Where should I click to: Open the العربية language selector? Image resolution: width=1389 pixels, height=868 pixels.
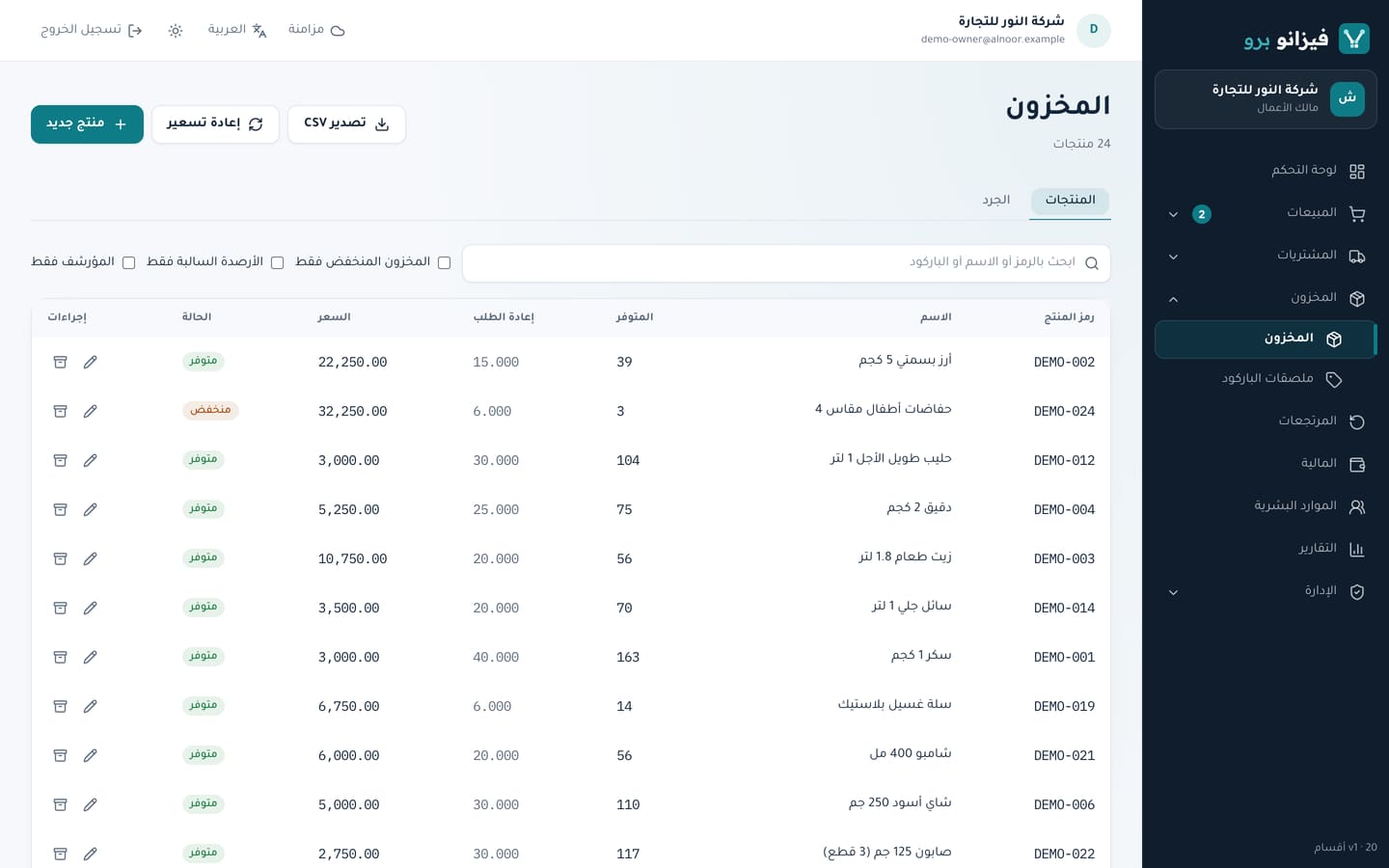237,30
